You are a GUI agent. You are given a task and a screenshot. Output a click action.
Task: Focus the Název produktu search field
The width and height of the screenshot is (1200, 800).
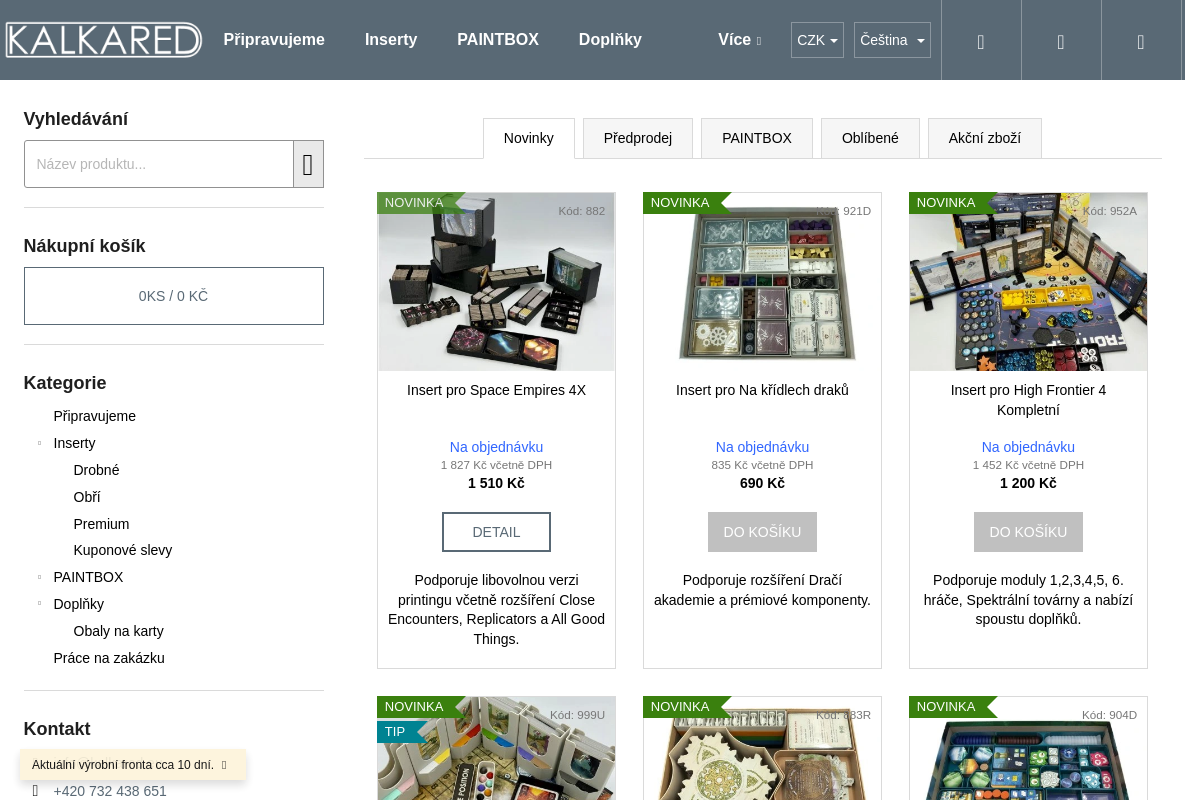pos(159,164)
